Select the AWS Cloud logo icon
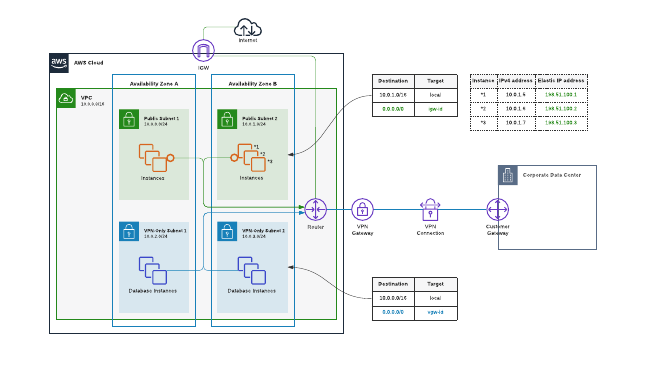This screenshot has width=646, height=376. coord(59,63)
